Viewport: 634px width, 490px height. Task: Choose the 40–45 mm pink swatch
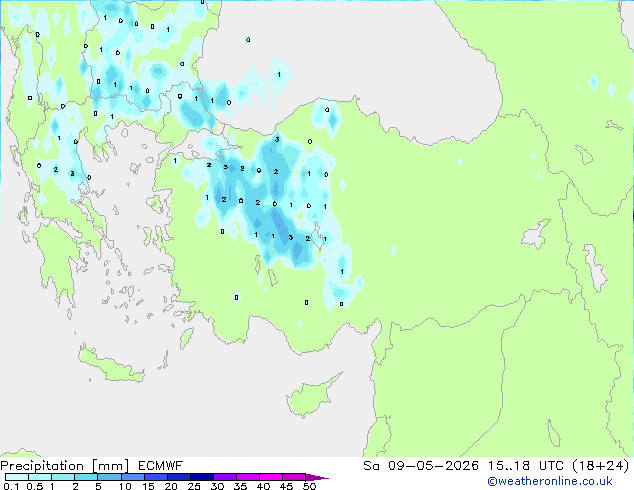coord(271,477)
